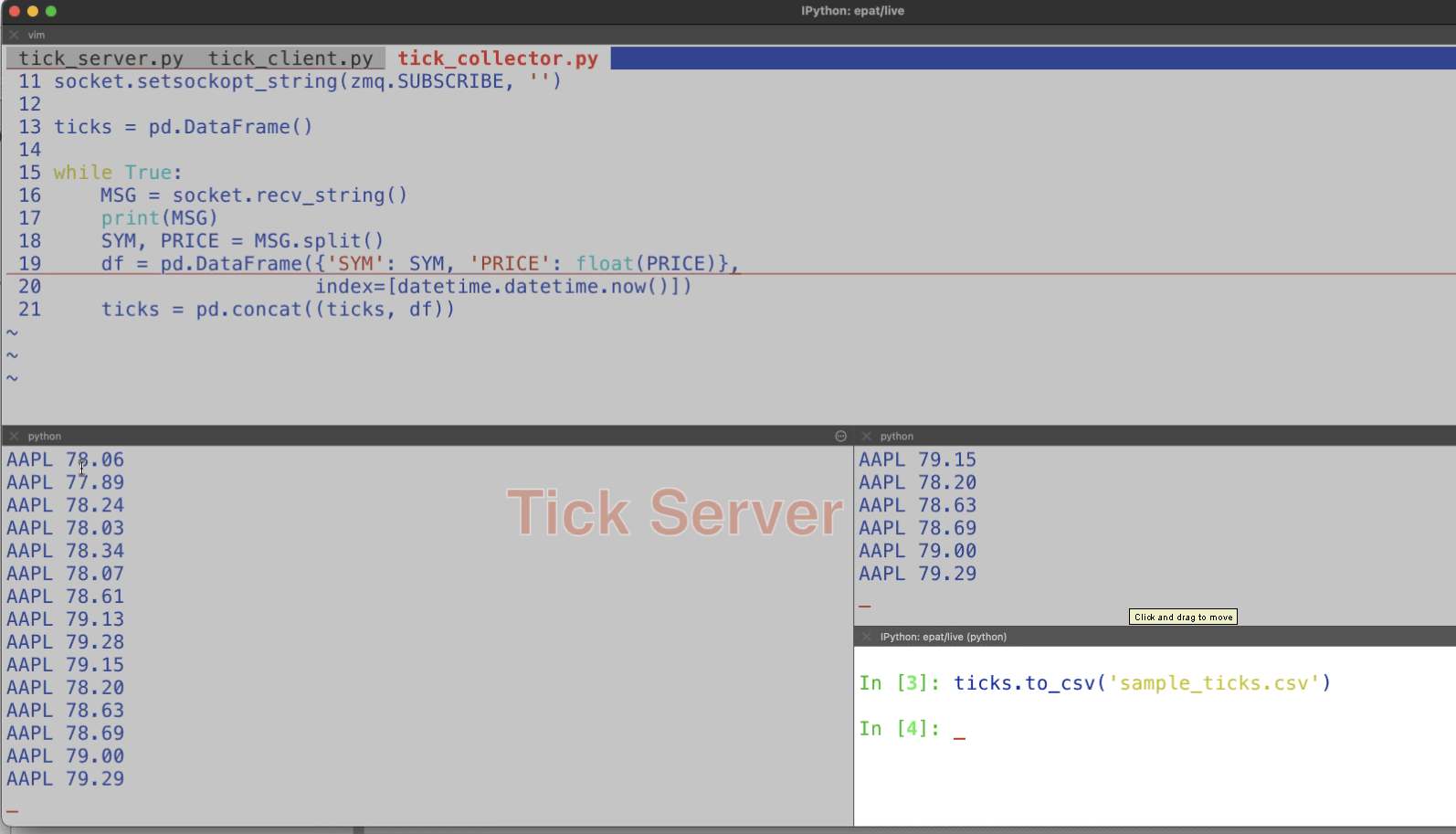Switch to the tick_server.py vim tab
Viewport: 1456px width, 834px height.
[x=100, y=58]
